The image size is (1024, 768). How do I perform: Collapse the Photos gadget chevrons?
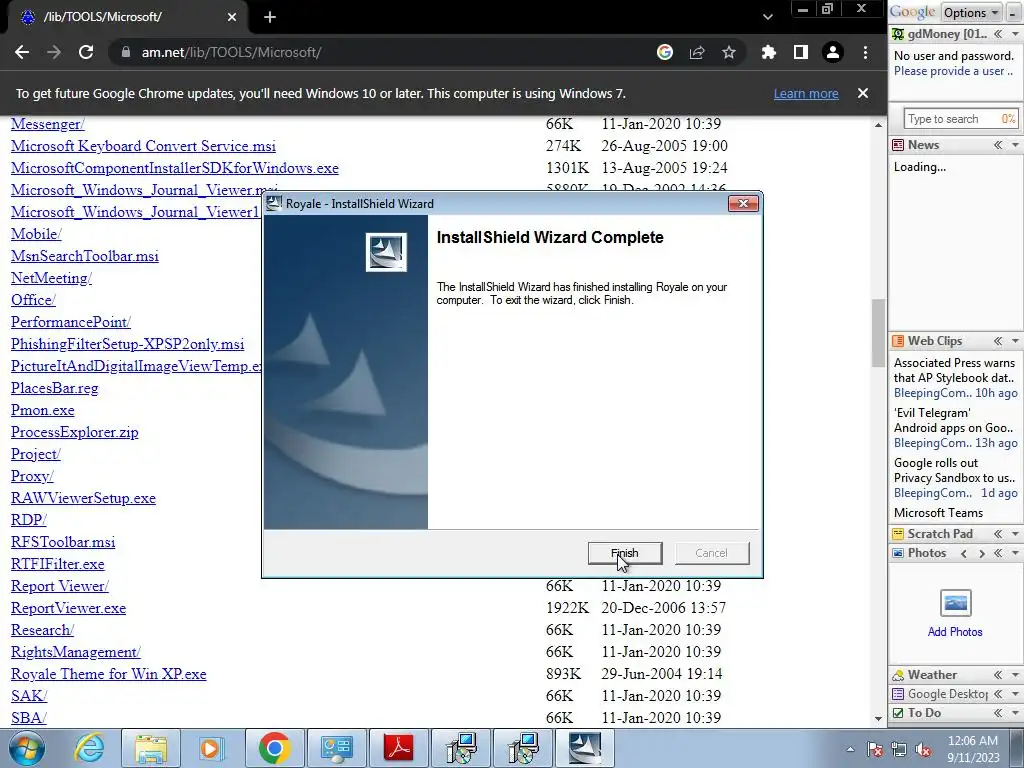(x=998, y=553)
